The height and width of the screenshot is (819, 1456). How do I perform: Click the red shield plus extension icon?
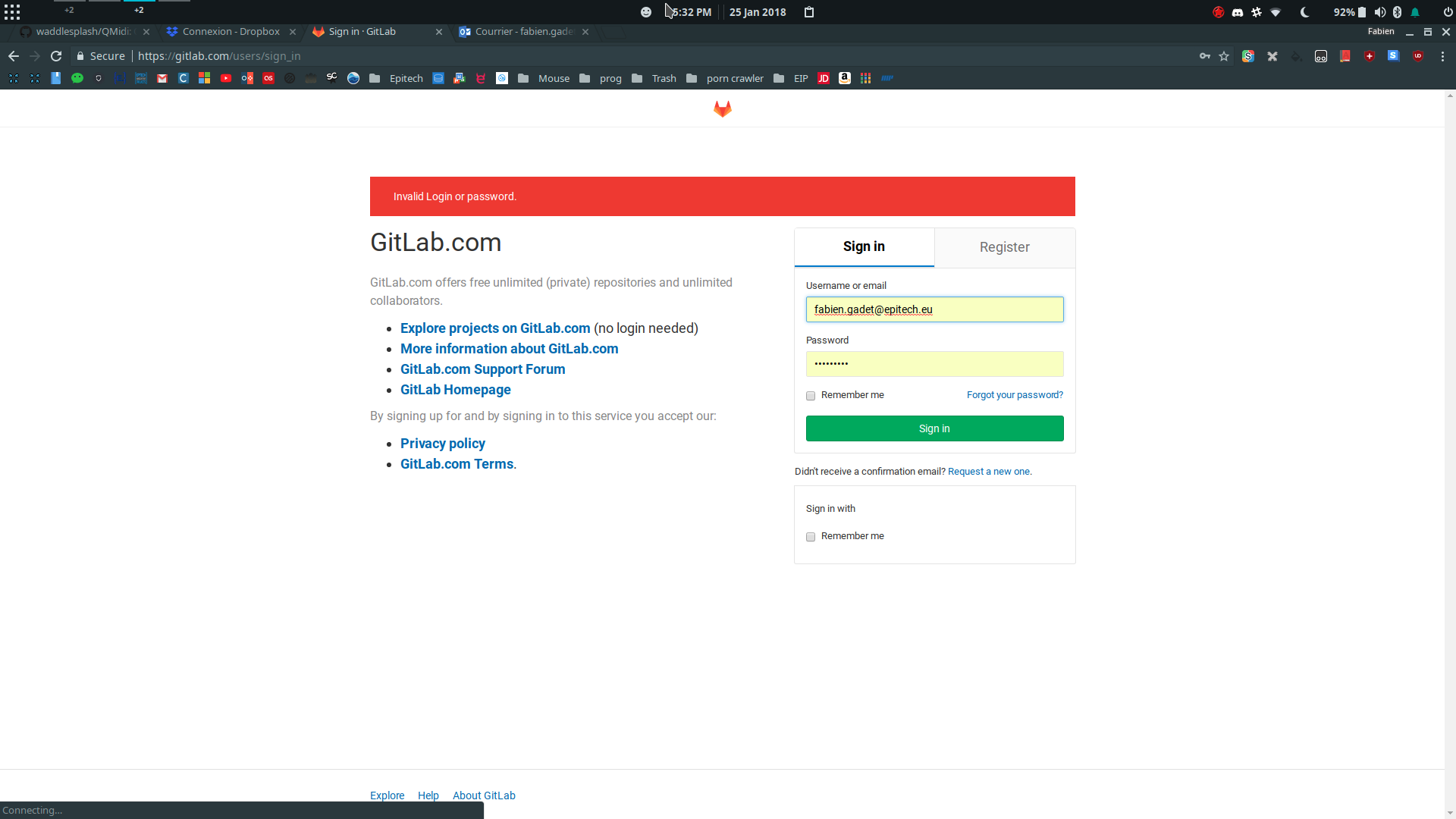pos(1369,56)
